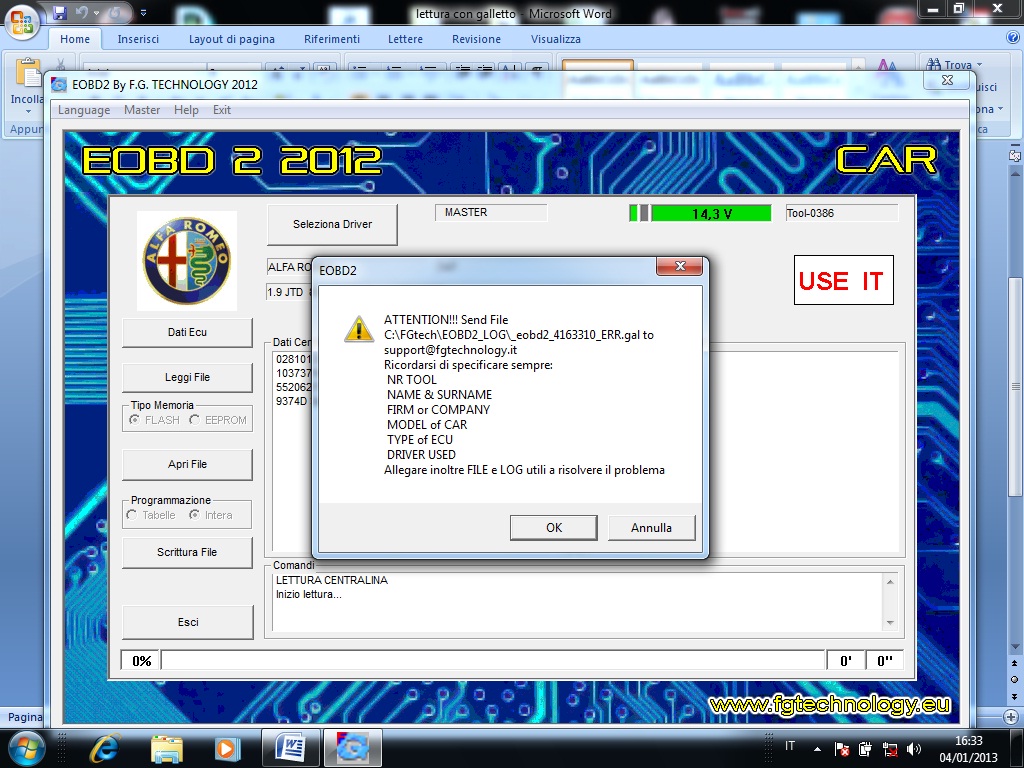Open the Windows Start menu orb
This screenshot has width=1024, height=768.
(x=25, y=748)
